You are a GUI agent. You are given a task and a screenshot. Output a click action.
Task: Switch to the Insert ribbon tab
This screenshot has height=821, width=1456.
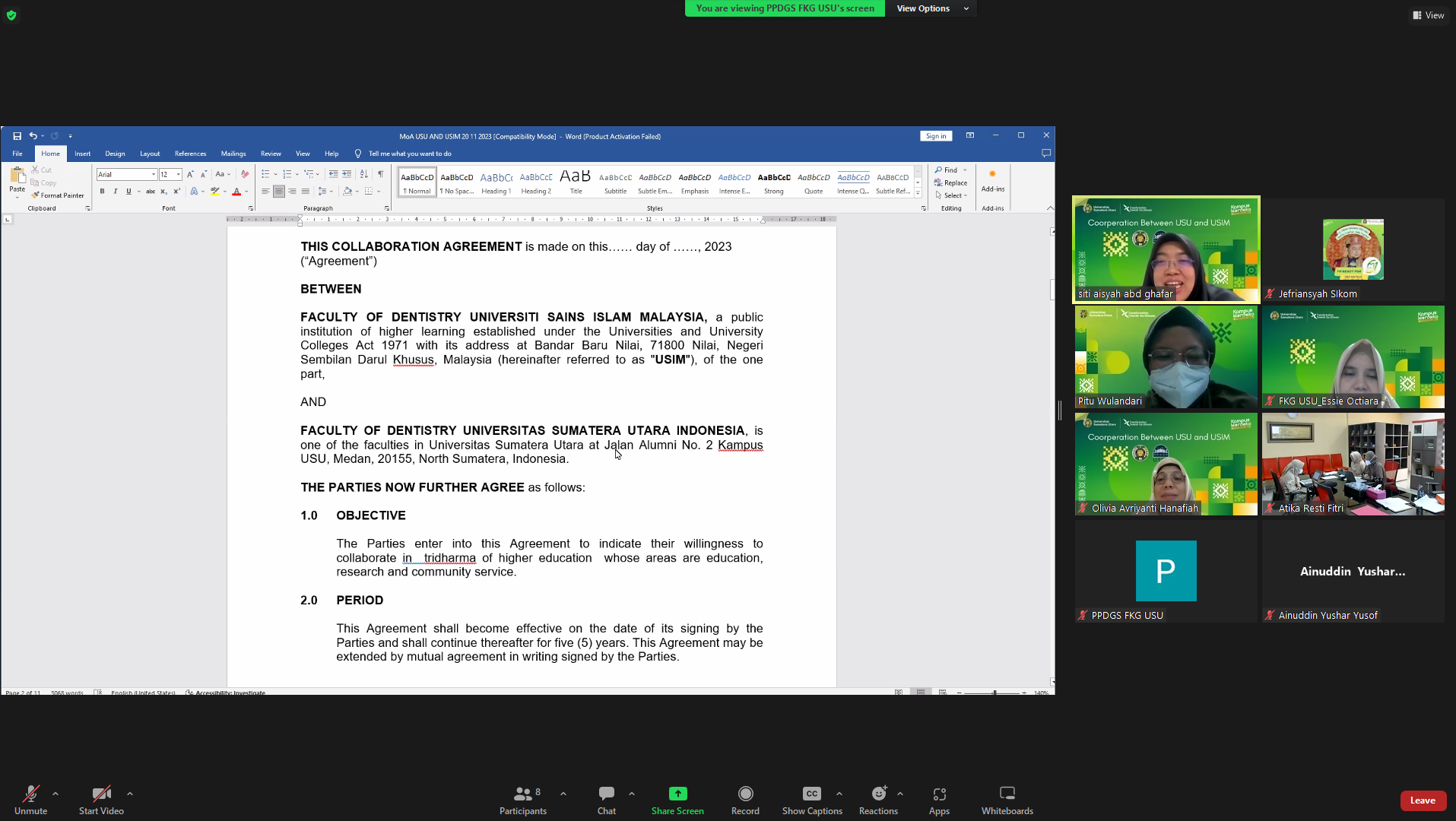pos(83,154)
